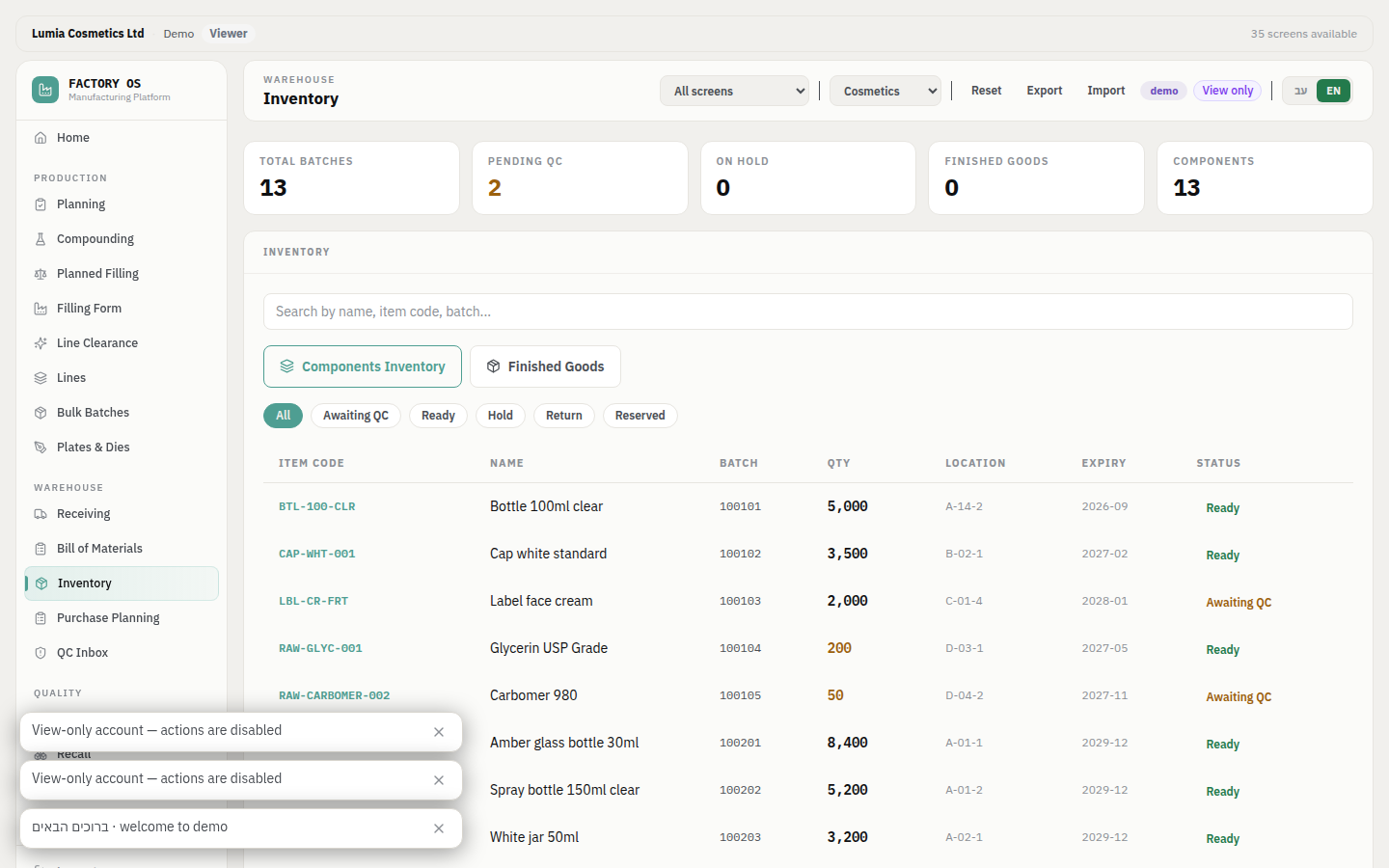Click the Viewer label in top bar
This screenshot has width=1389, height=868.
click(229, 34)
